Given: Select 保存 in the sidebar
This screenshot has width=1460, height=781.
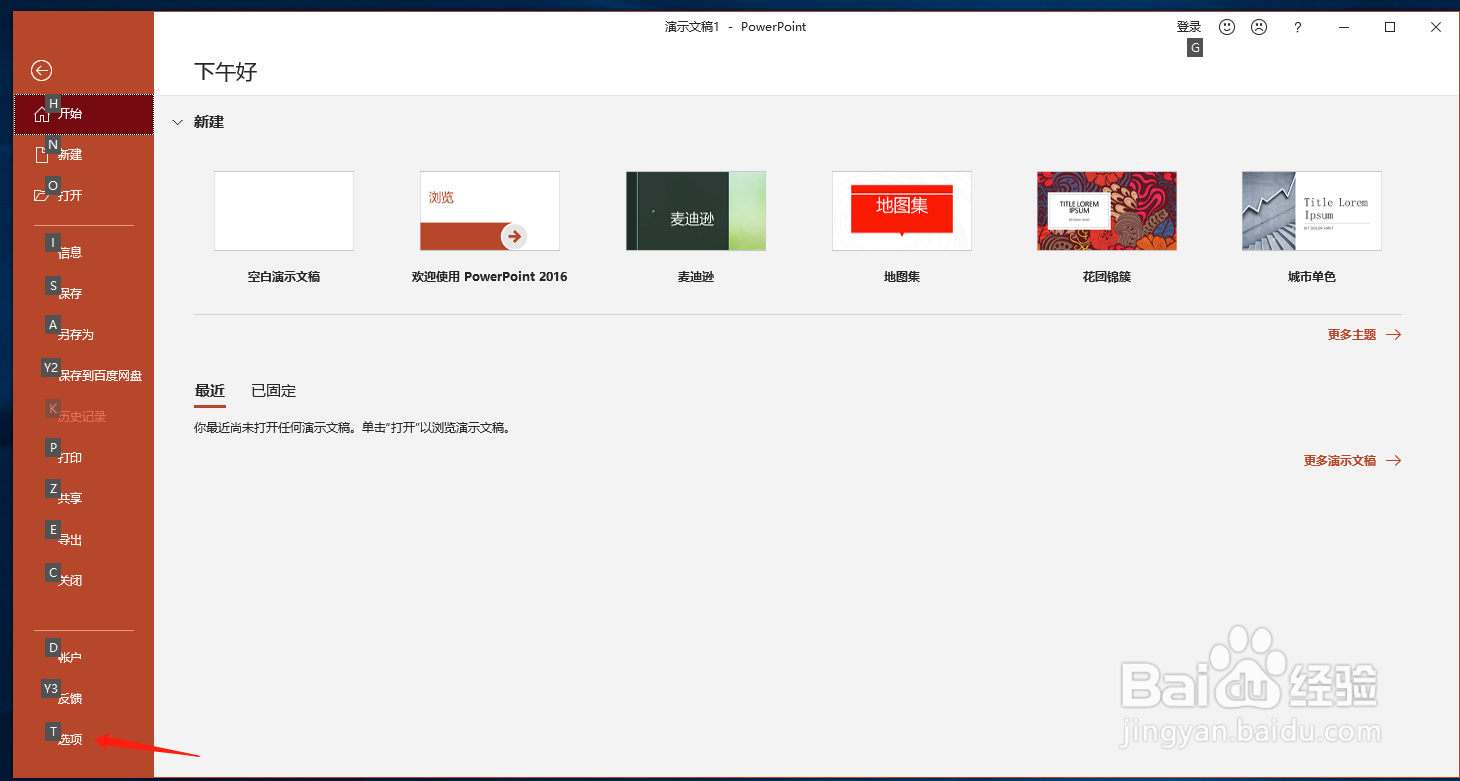Looking at the screenshot, I should pyautogui.click(x=84, y=294).
